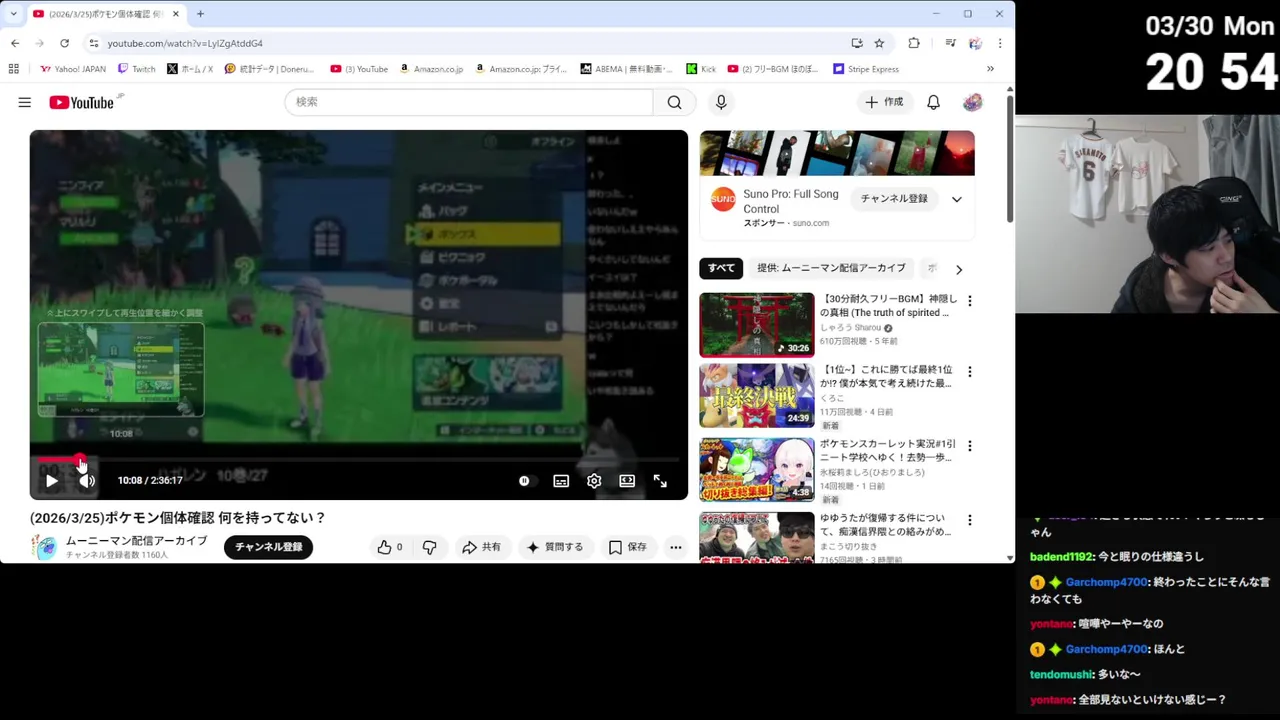Image resolution: width=1280 pixels, height=720 pixels.
Task: Select the 提供: ムーニーマン配信アーカイブ chip
Action: coord(831,268)
